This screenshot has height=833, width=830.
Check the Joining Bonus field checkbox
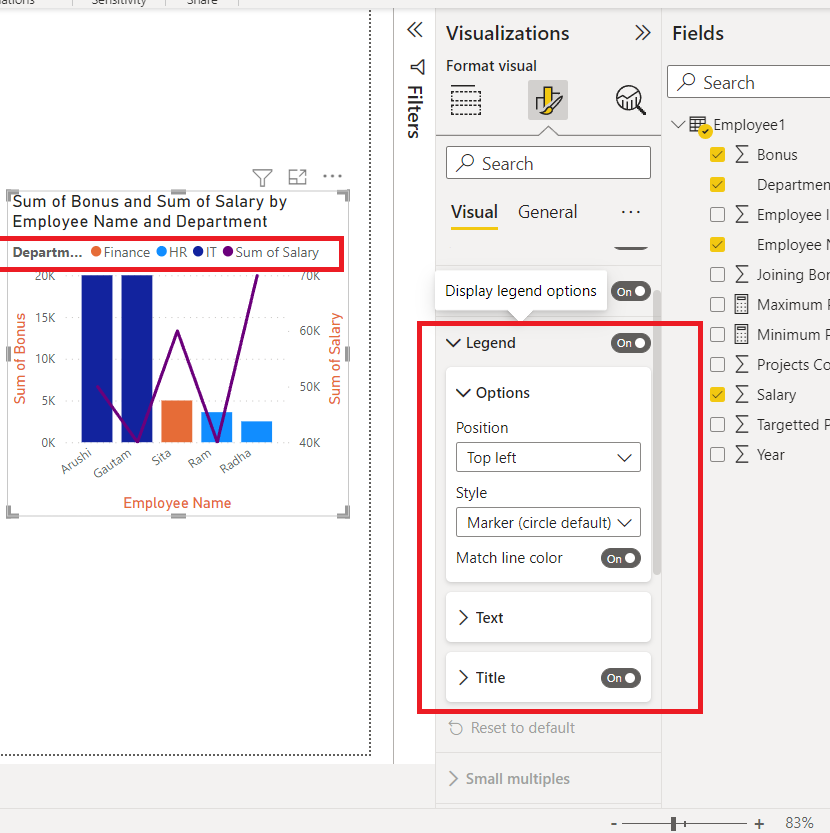point(717,274)
